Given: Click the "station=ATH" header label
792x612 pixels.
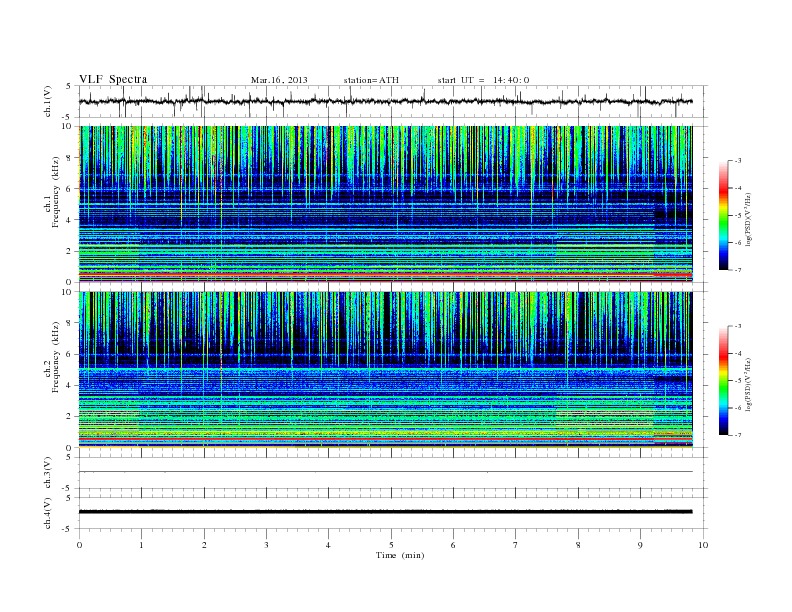Looking at the screenshot, I should pos(371,80).
